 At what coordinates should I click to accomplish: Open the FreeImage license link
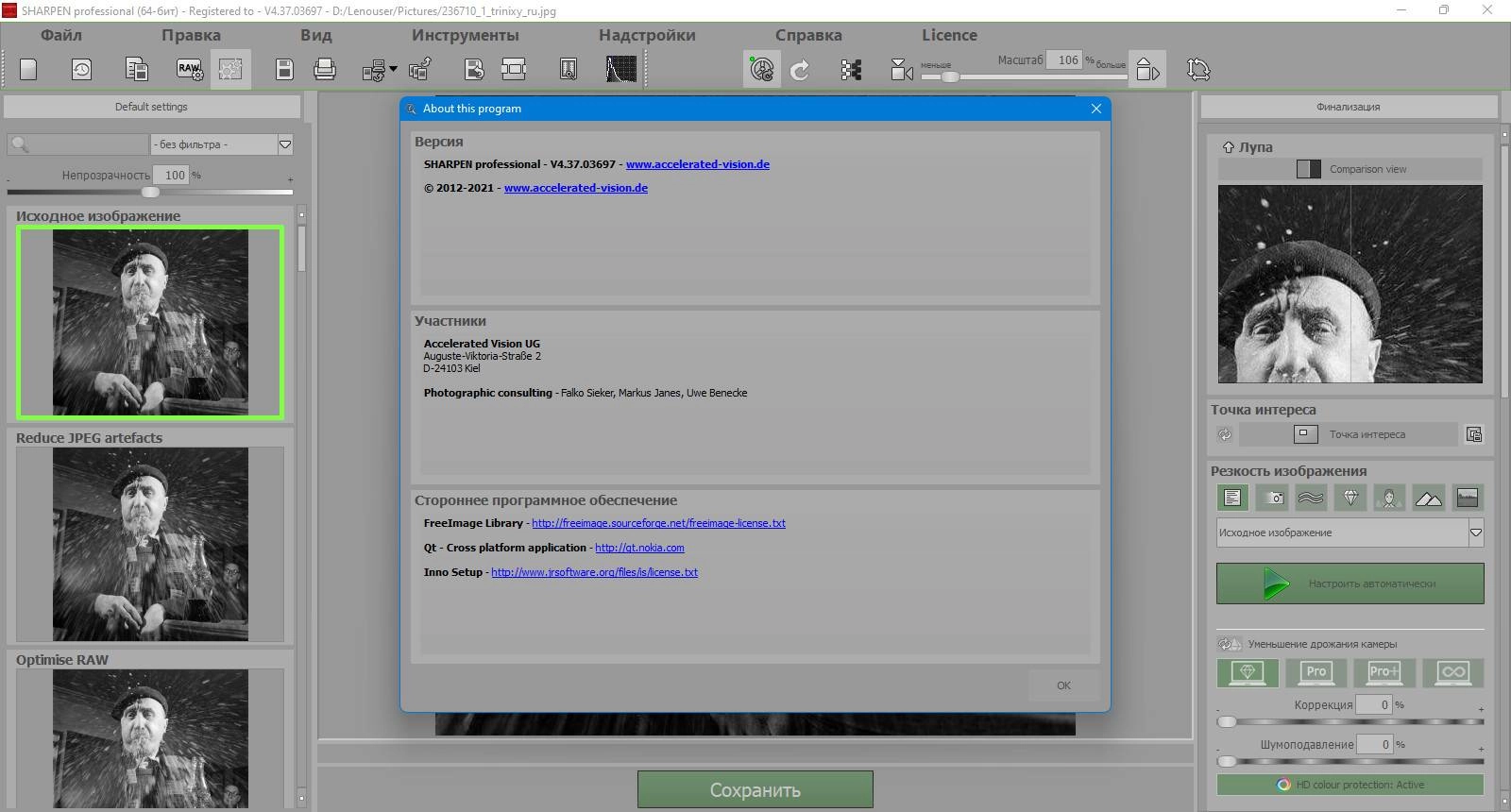point(658,523)
